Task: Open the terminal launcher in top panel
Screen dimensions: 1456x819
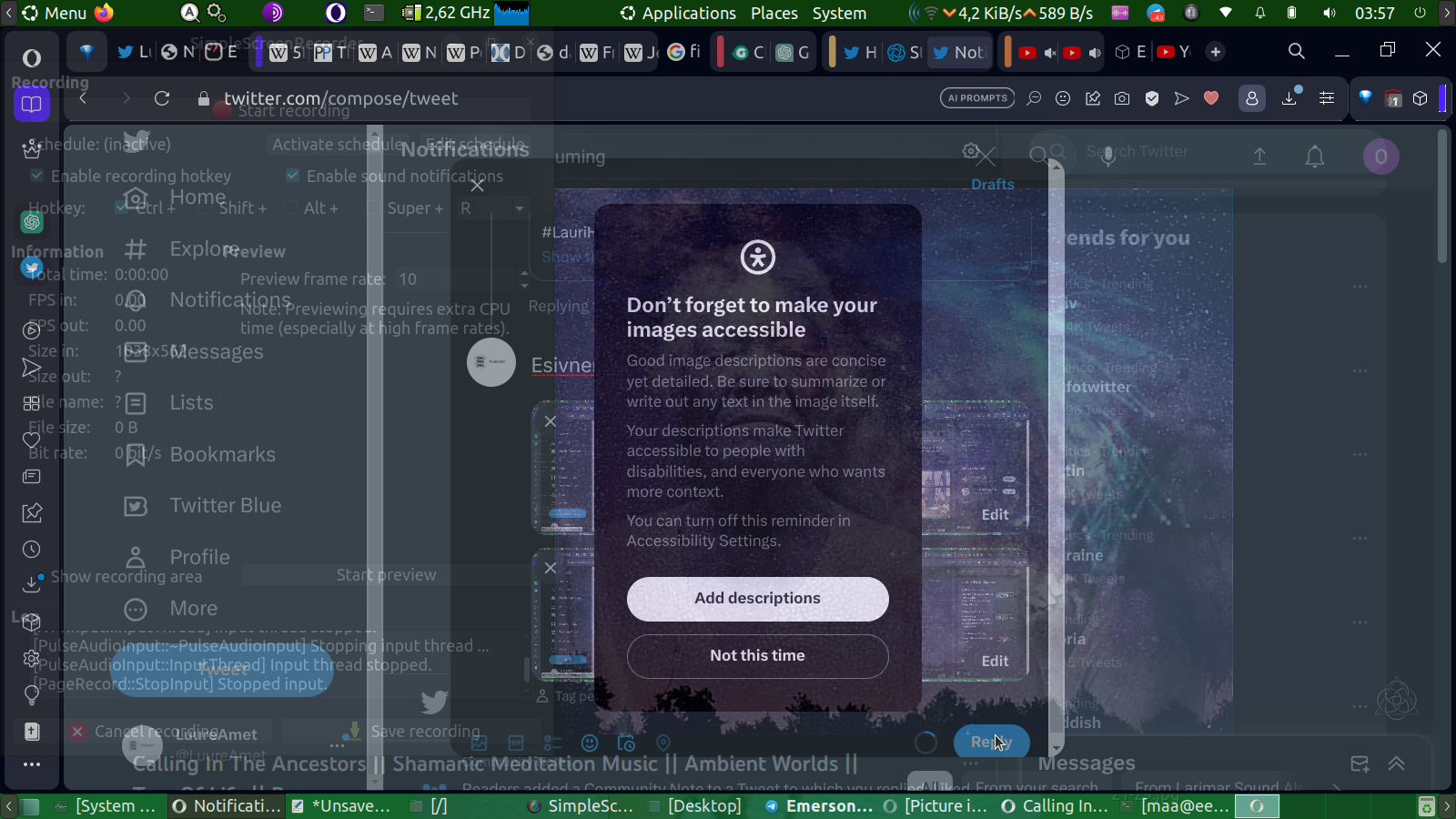Action: (x=374, y=13)
